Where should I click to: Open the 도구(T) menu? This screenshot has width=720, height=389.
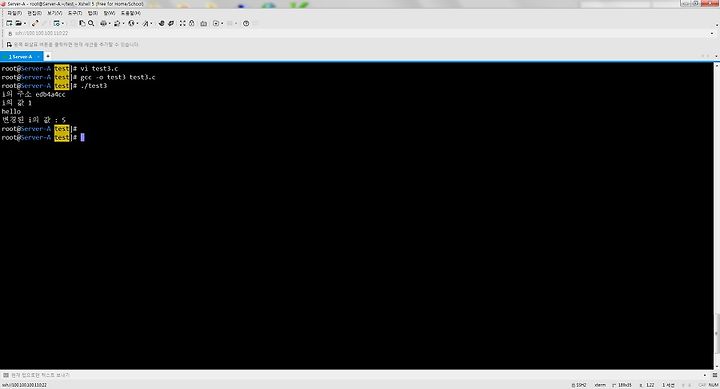click(x=75, y=13)
